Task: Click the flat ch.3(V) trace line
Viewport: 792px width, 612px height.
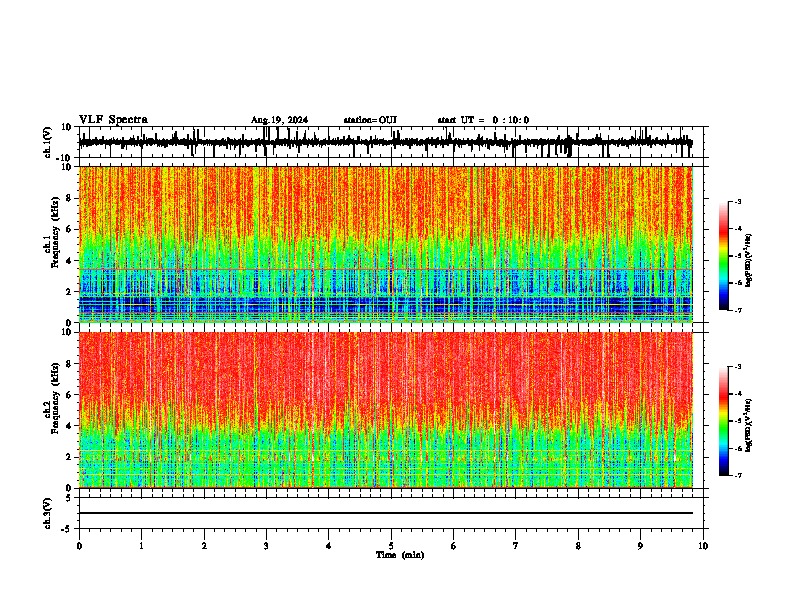Action: point(386,513)
